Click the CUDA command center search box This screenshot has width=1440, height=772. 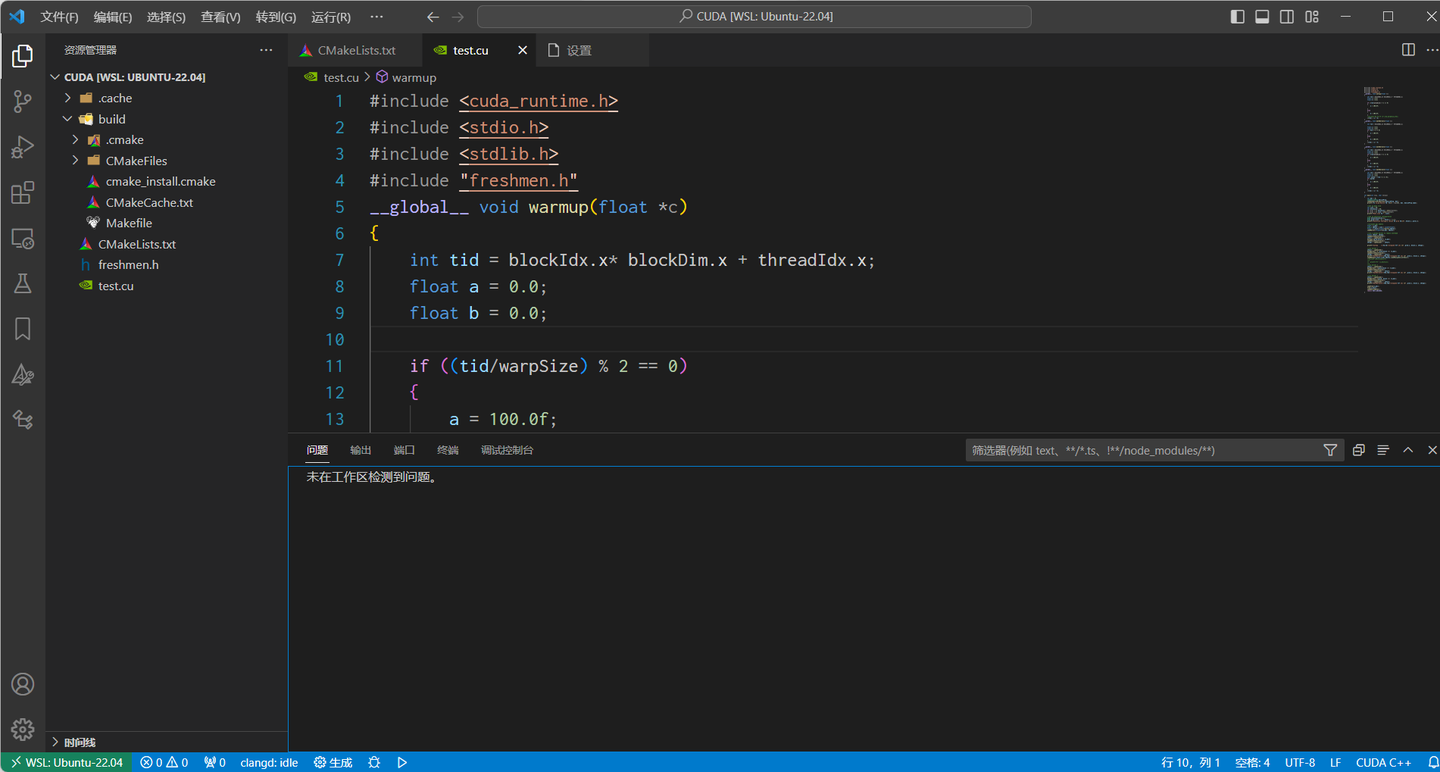point(754,17)
